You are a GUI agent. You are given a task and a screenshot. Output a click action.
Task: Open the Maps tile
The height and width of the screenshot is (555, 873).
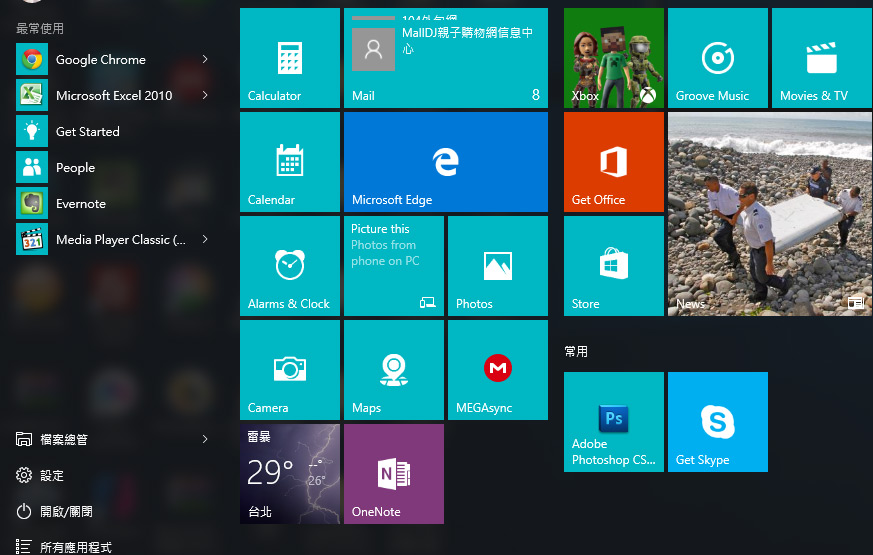(x=394, y=370)
